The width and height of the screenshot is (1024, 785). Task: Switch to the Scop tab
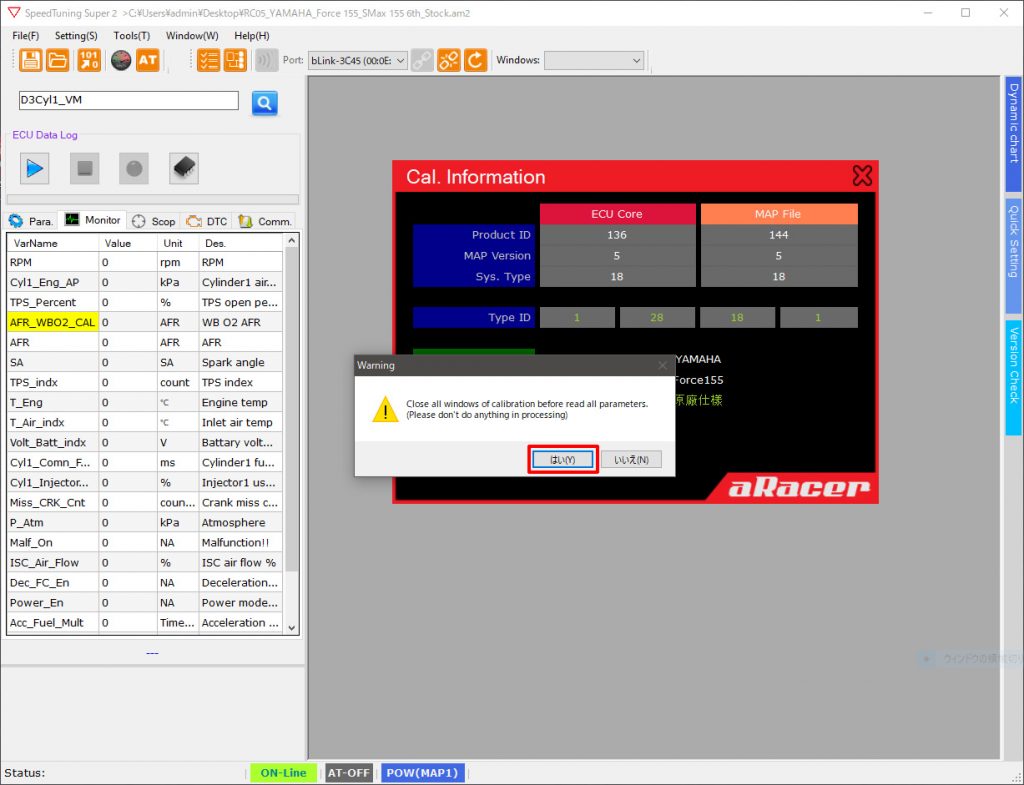pyautogui.click(x=153, y=221)
